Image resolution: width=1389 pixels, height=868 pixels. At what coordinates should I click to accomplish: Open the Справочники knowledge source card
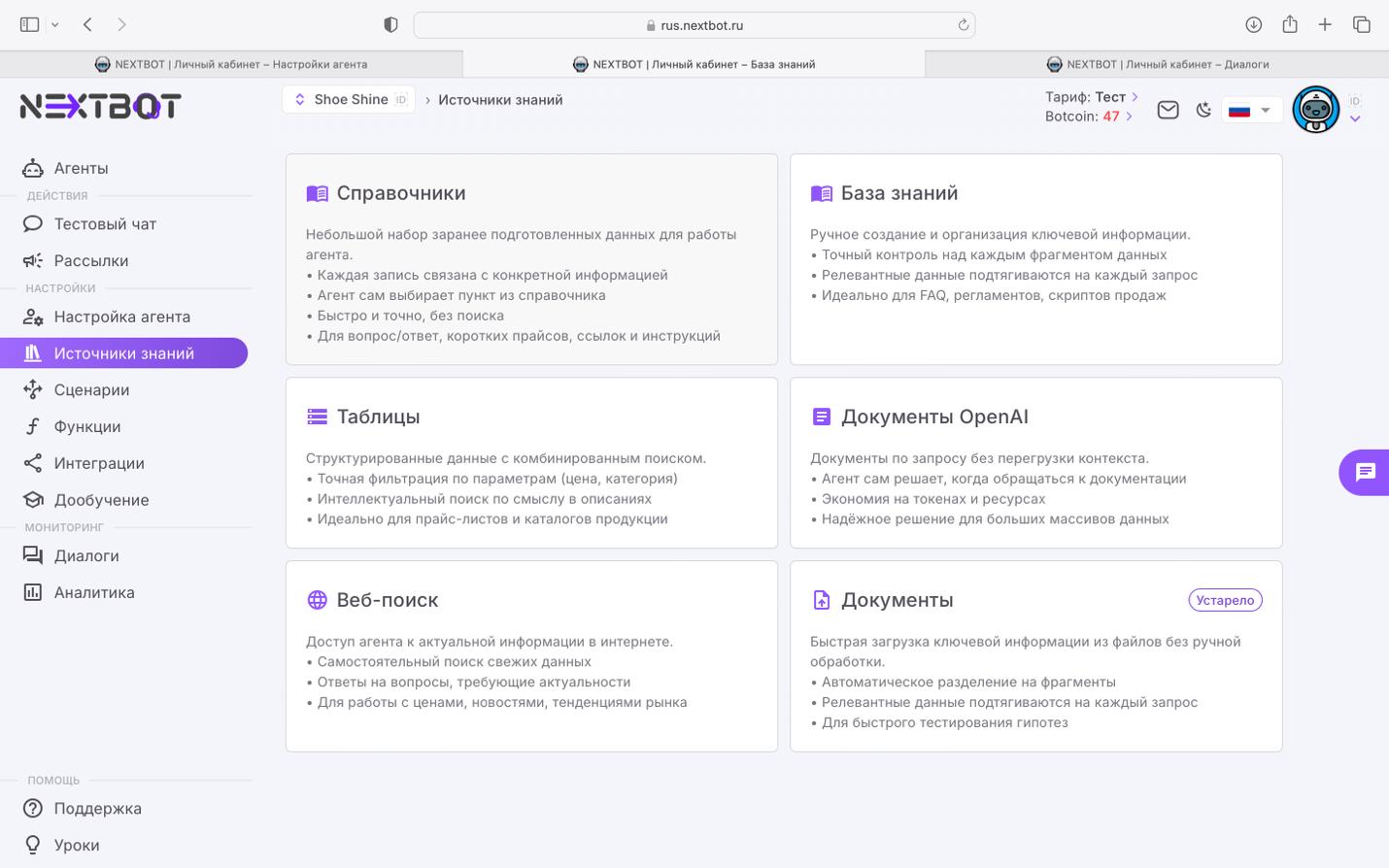point(531,259)
